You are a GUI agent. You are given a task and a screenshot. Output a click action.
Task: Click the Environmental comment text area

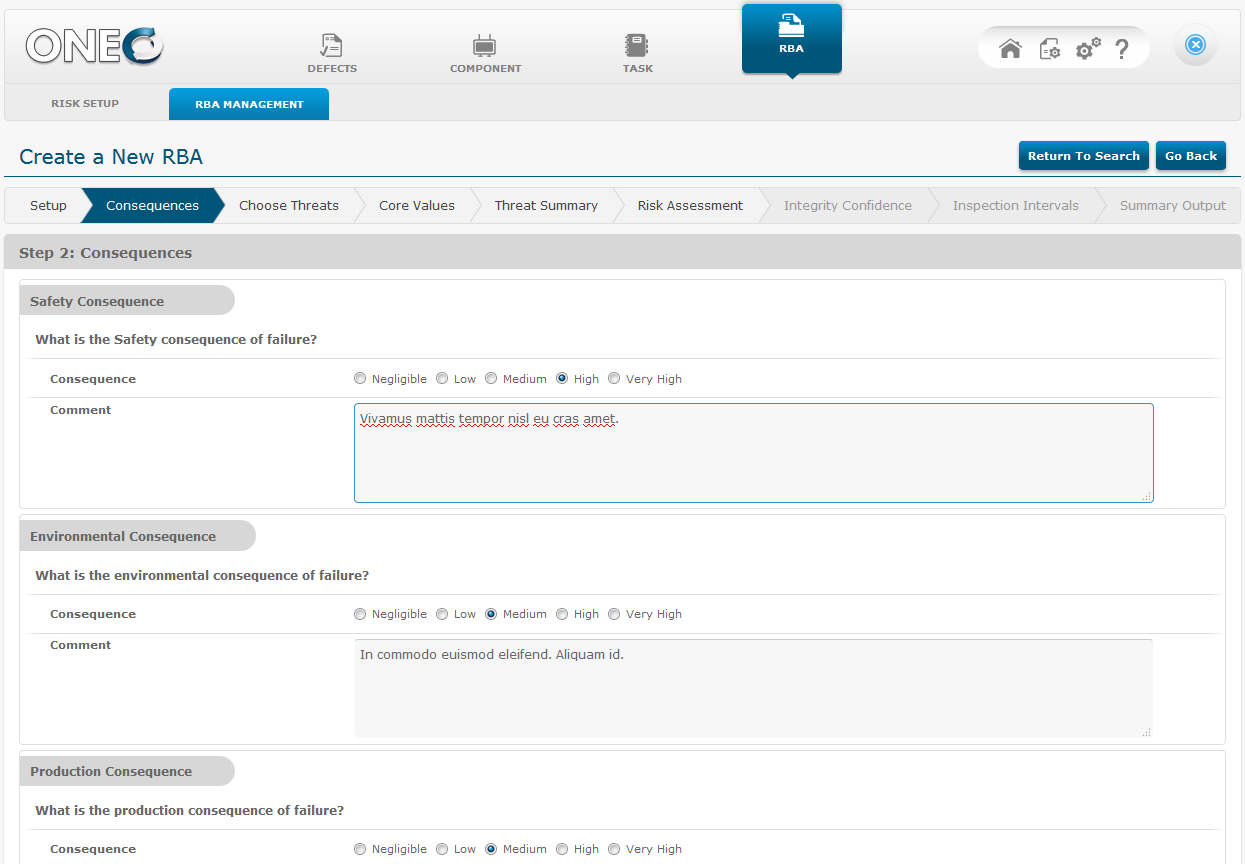pyautogui.click(x=753, y=689)
